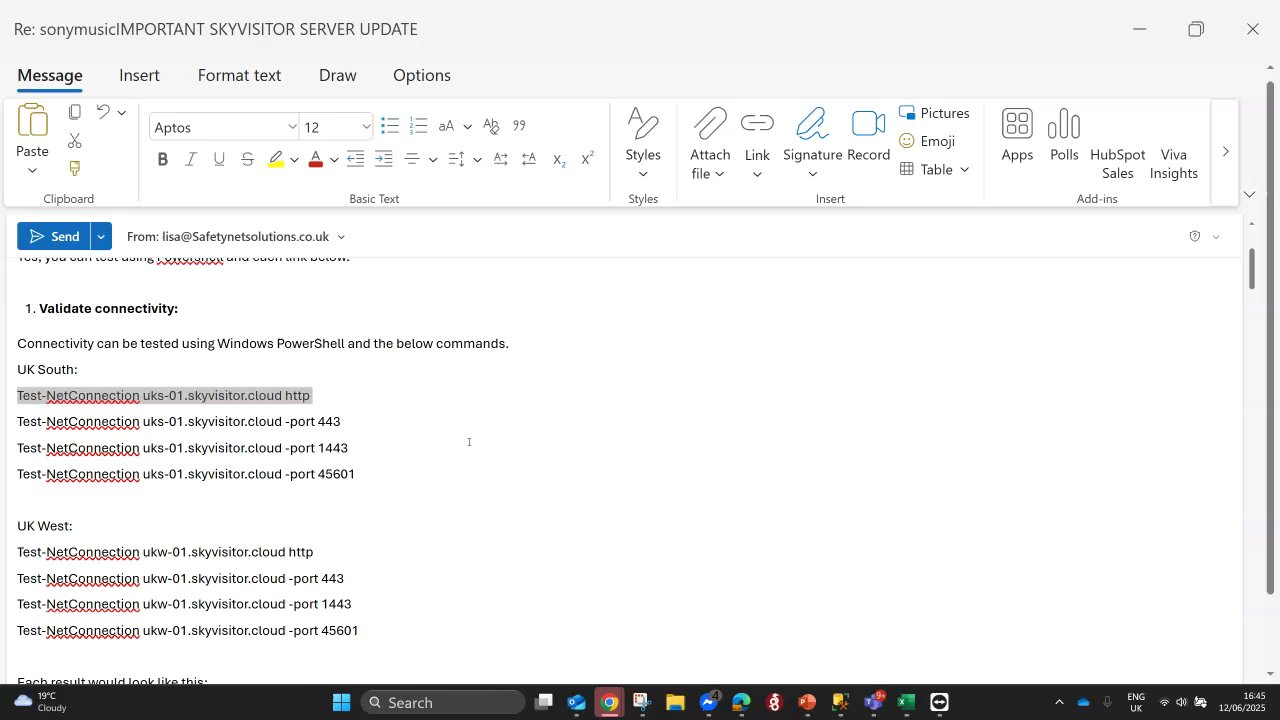
Task: Open the Styles gallery
Action: tap(643, 143)
